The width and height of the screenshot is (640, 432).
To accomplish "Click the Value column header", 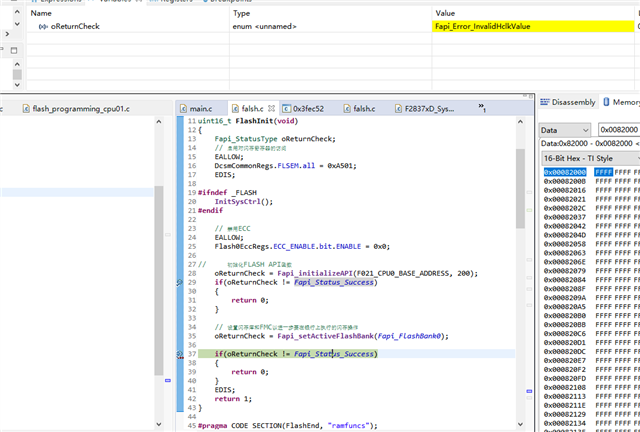I will (446, 13).
